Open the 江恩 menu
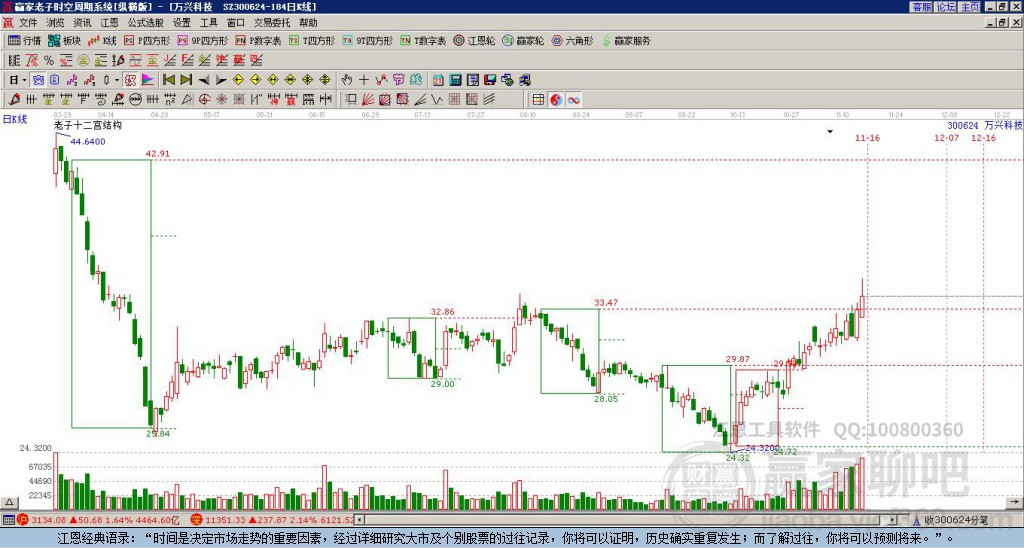 [109, 23]
